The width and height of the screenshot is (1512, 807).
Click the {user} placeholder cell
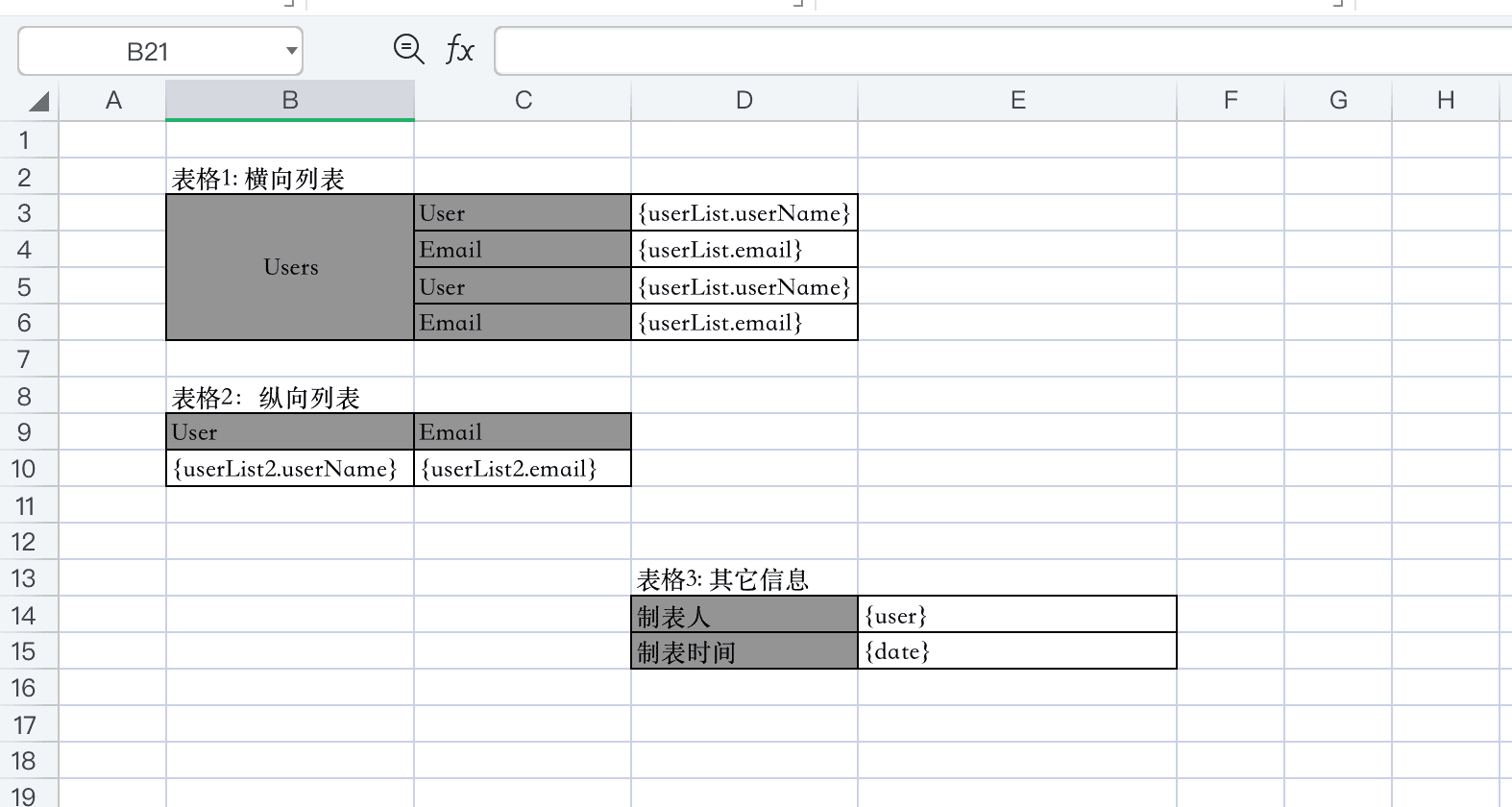click(1016, 615)
